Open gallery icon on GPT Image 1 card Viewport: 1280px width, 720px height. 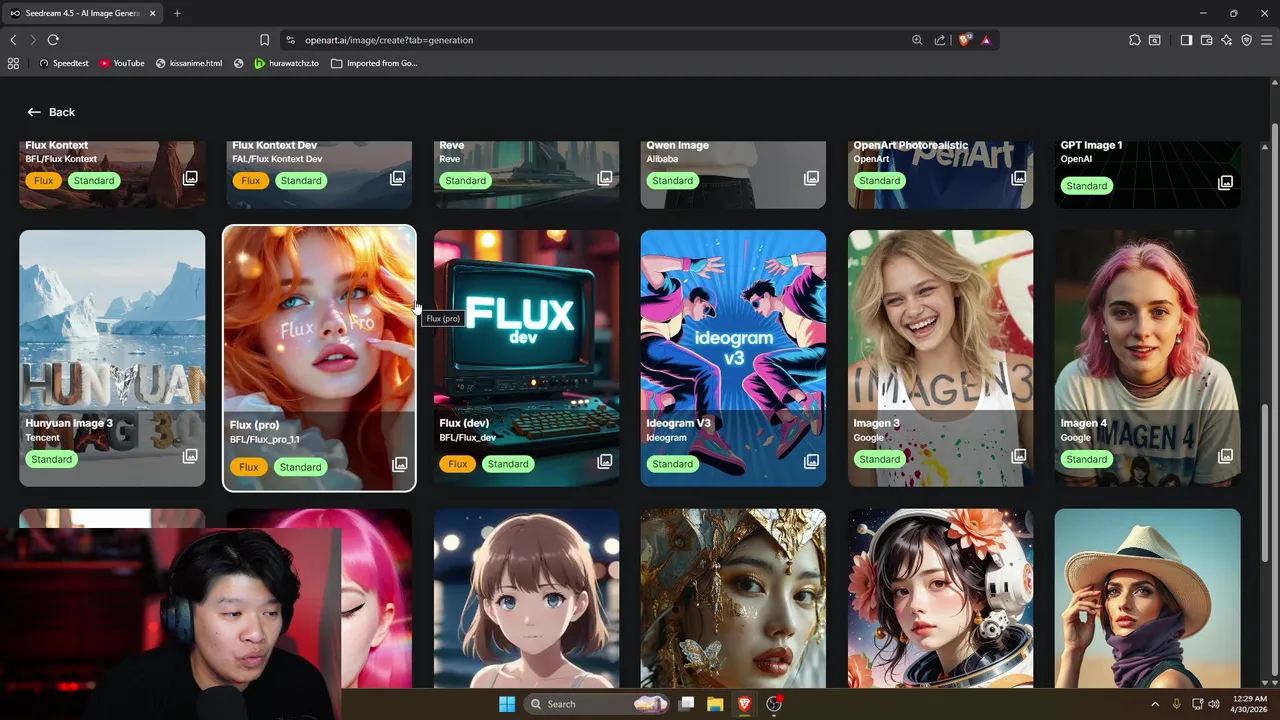pos(1225,183)
